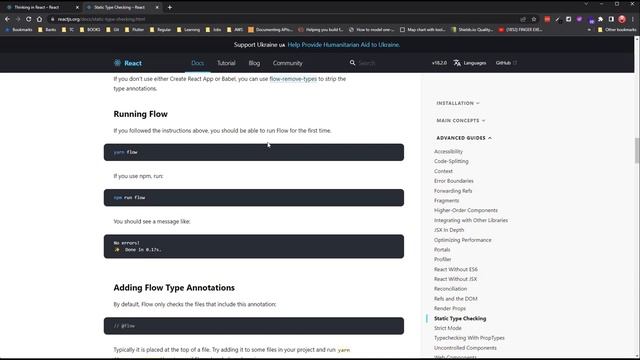The image size is (640, 360).
Task: Open the React Without ES6 guide
Action: coord(456,269)
